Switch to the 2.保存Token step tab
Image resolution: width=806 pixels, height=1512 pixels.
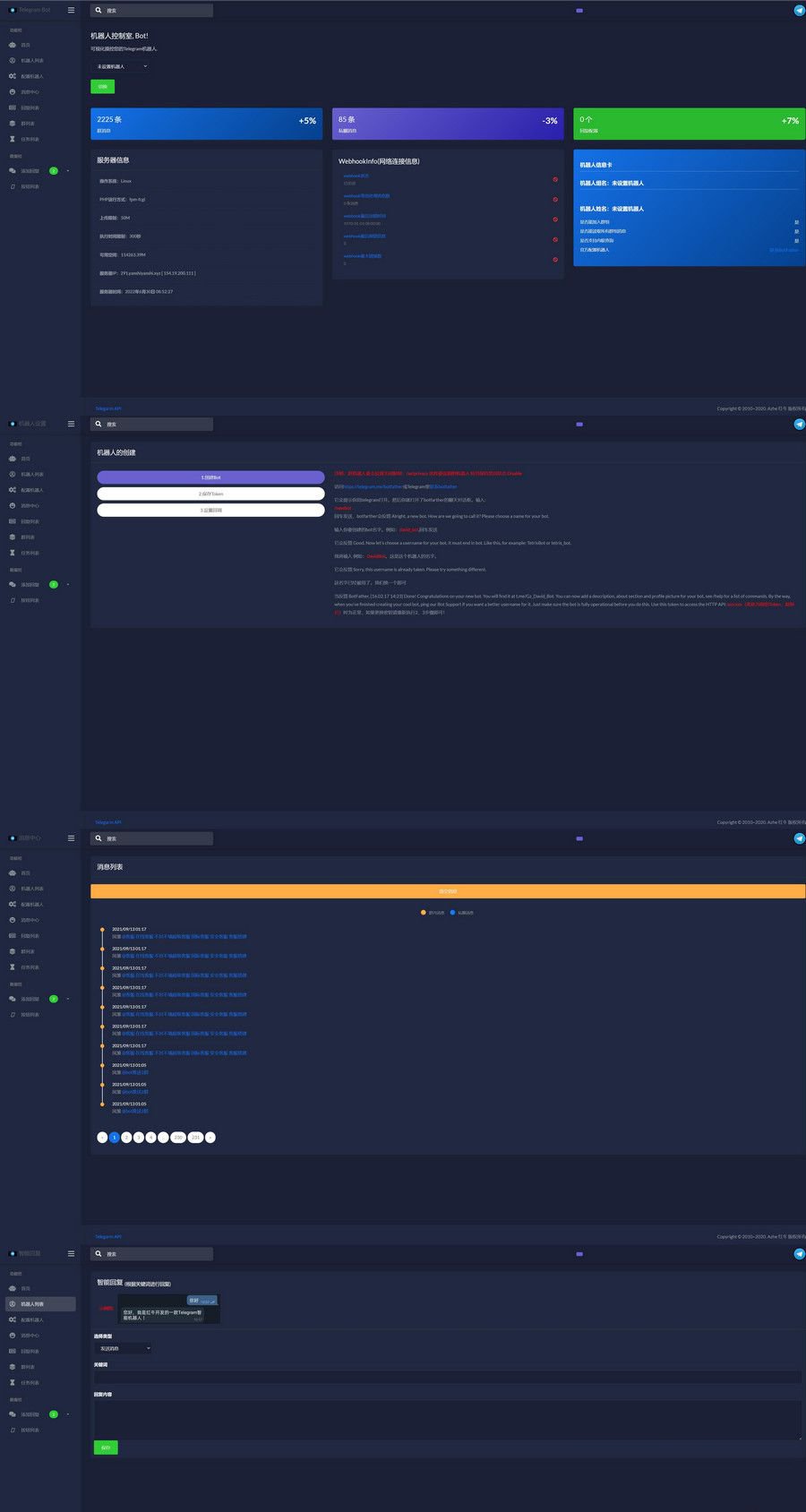click(x=210, y=494)
